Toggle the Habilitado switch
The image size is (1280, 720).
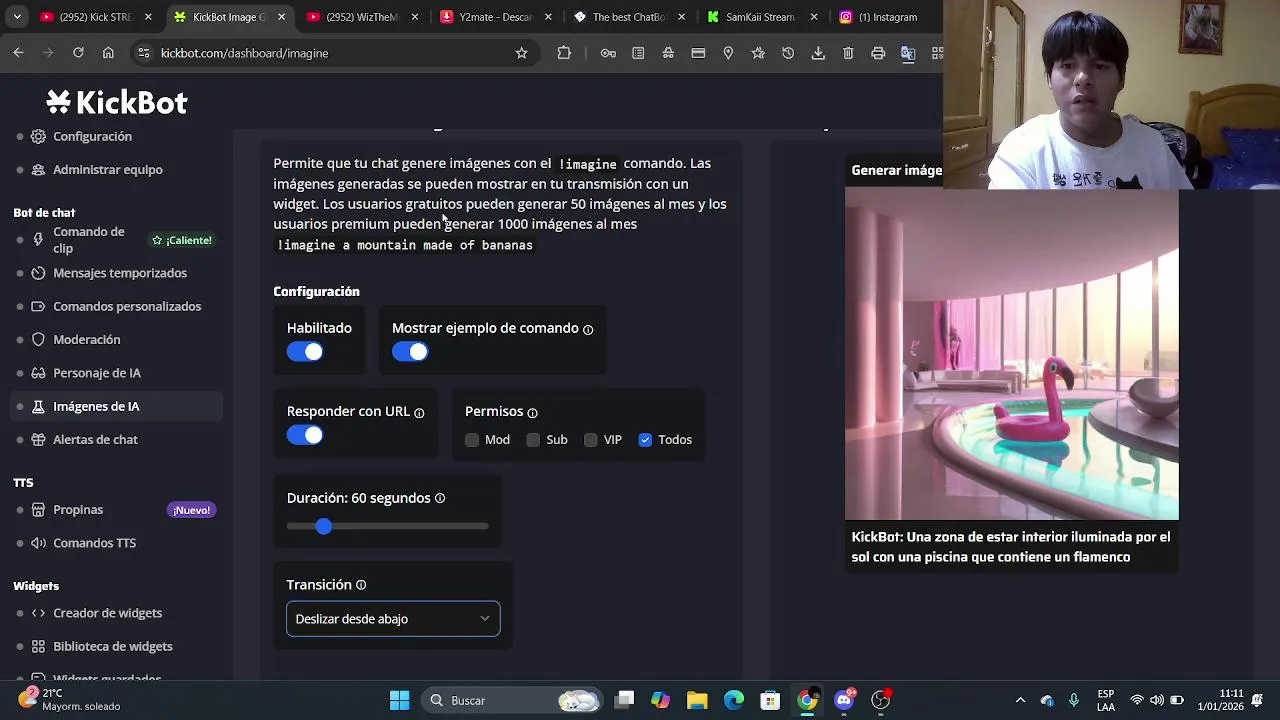[305, 352]
